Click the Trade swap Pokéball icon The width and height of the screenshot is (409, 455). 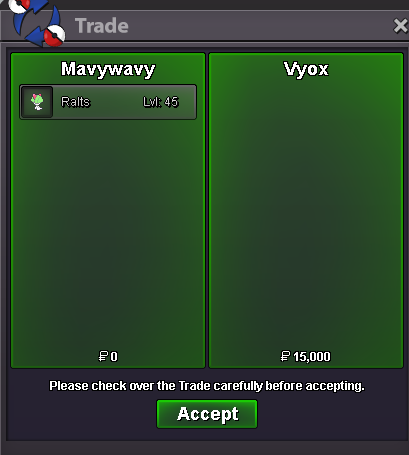(x=37, y=21)
